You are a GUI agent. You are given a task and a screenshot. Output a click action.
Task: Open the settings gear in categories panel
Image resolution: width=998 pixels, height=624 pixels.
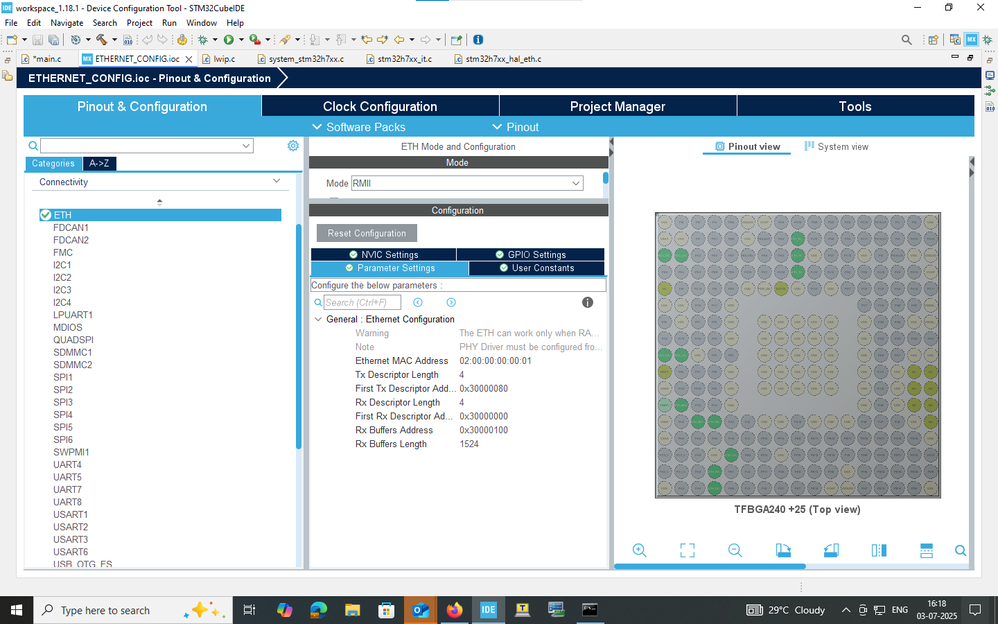(x=293, y=146)
